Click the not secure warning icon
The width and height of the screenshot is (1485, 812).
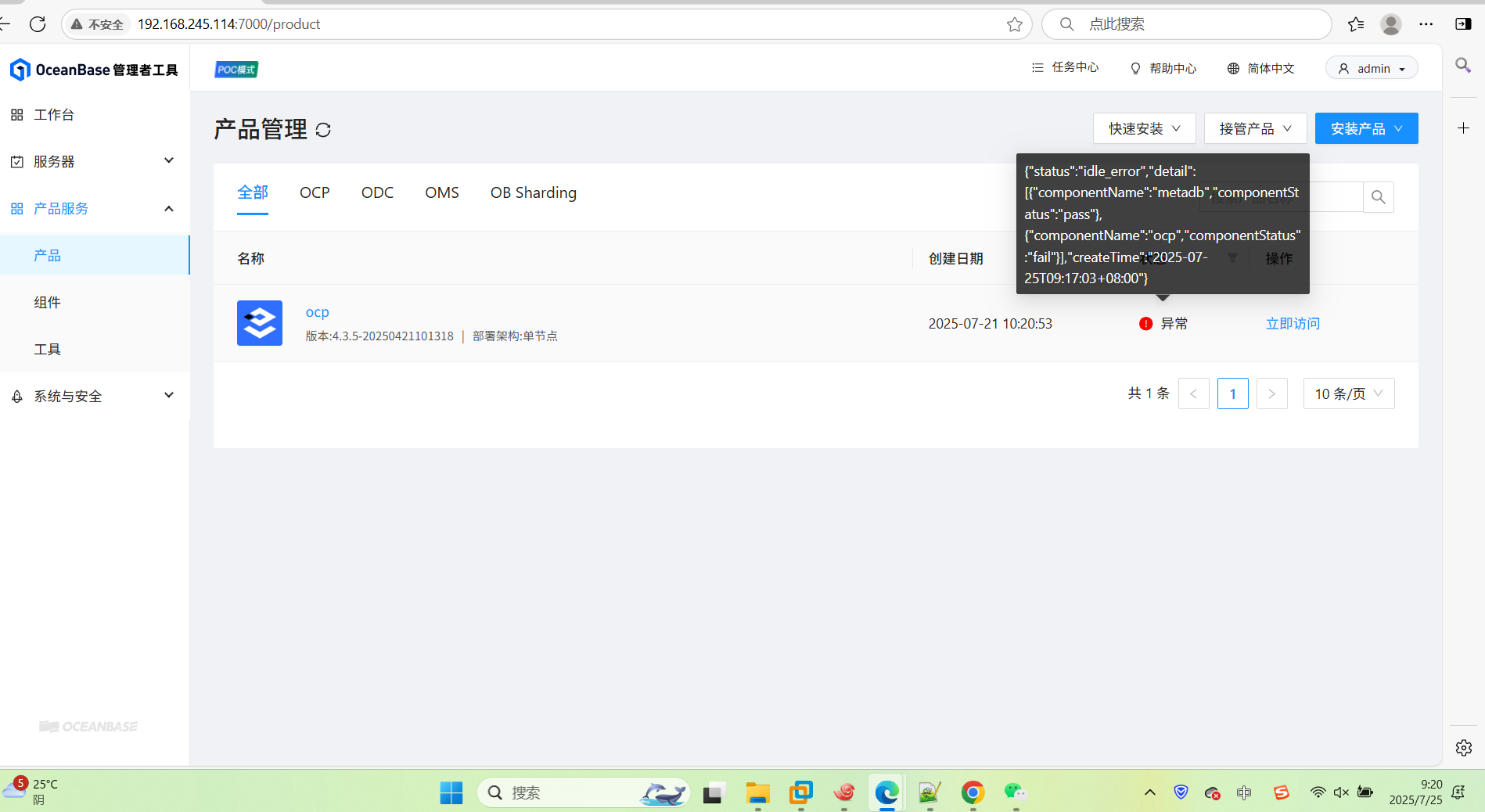pos(77,24)
